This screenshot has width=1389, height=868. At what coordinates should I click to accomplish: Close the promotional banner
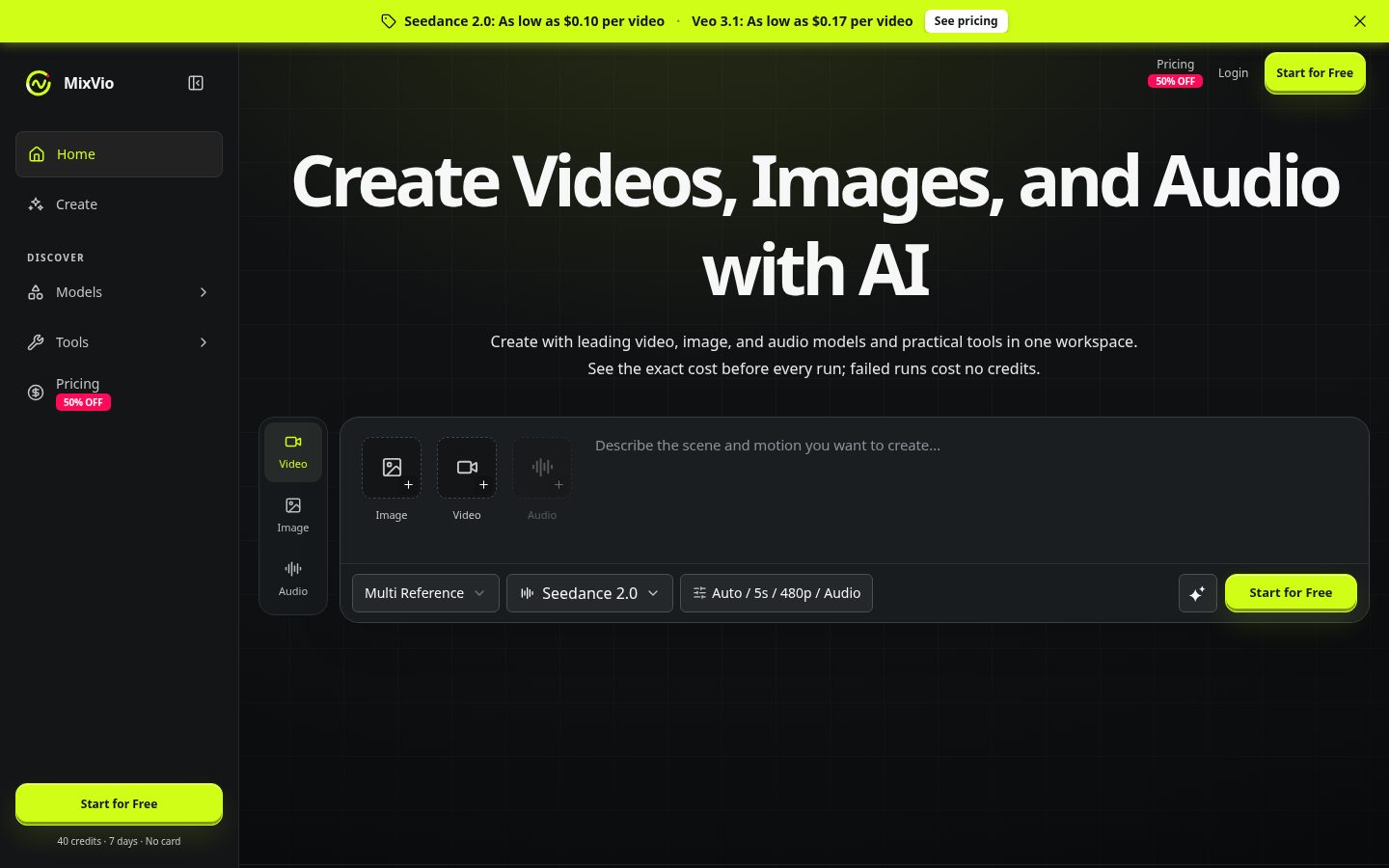1360,21
